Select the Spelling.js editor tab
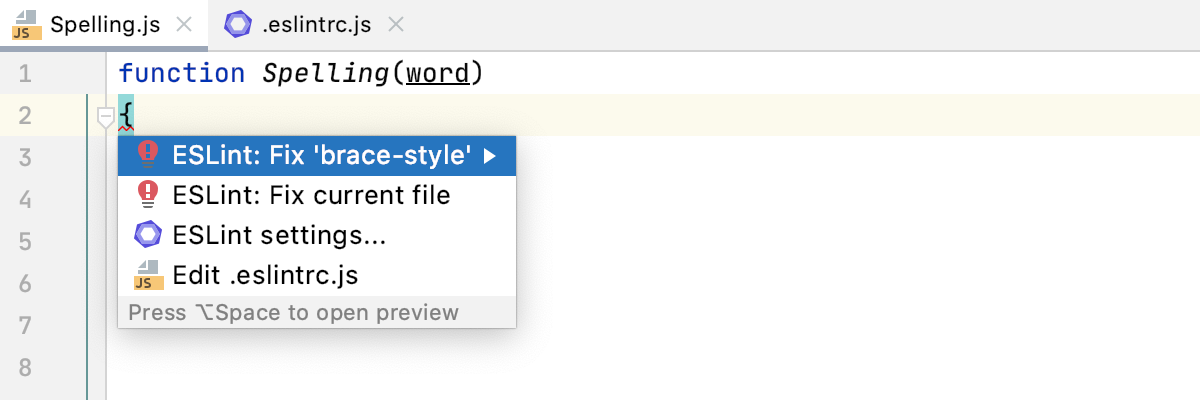This screenshot has height=400, width=1200. click(x=104, y=25)
